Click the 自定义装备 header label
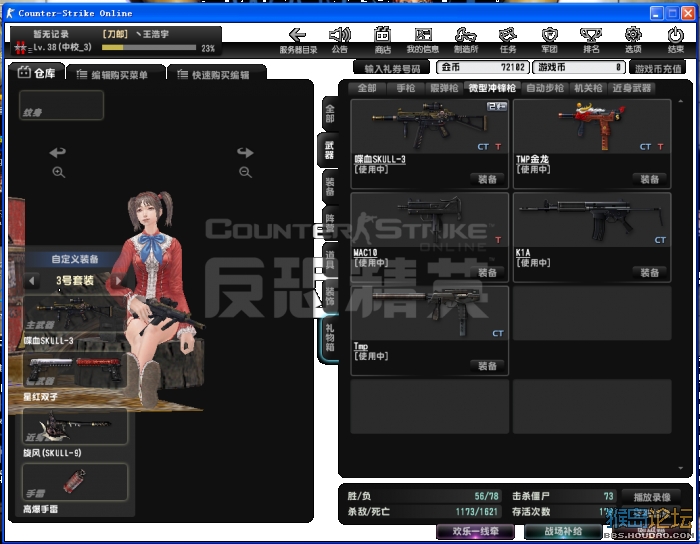This screenshot has width=700, height=544. click(75, 259)
